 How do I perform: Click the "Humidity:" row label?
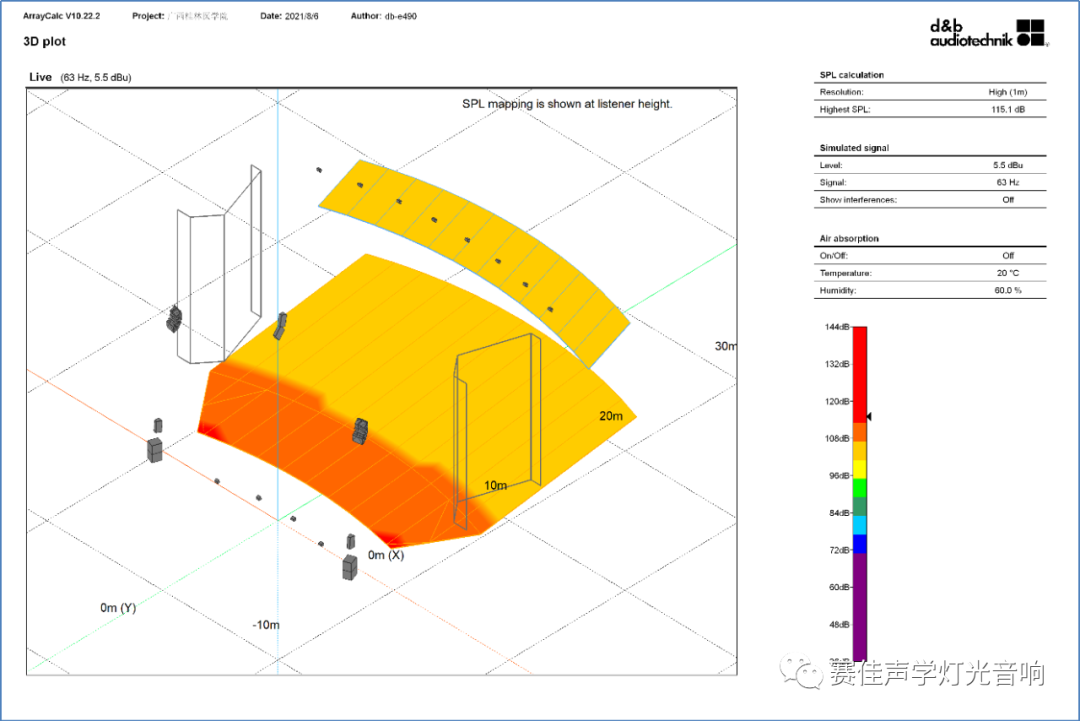coord(838,291)
